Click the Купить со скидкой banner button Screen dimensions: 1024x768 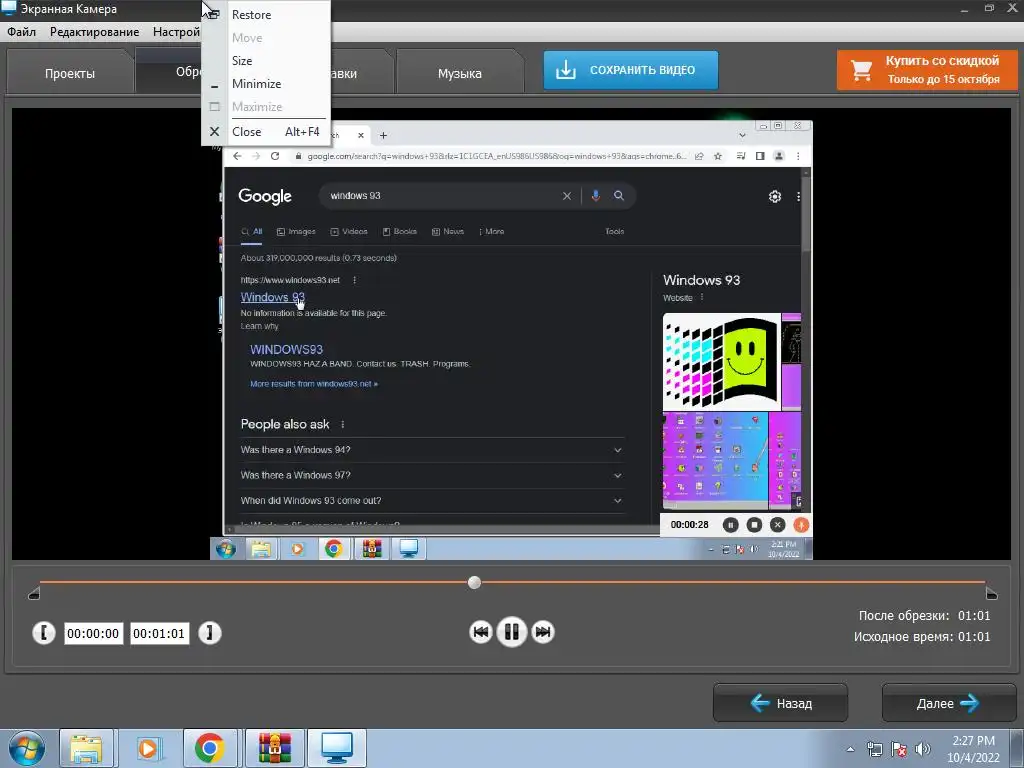[x=927, y=70]
